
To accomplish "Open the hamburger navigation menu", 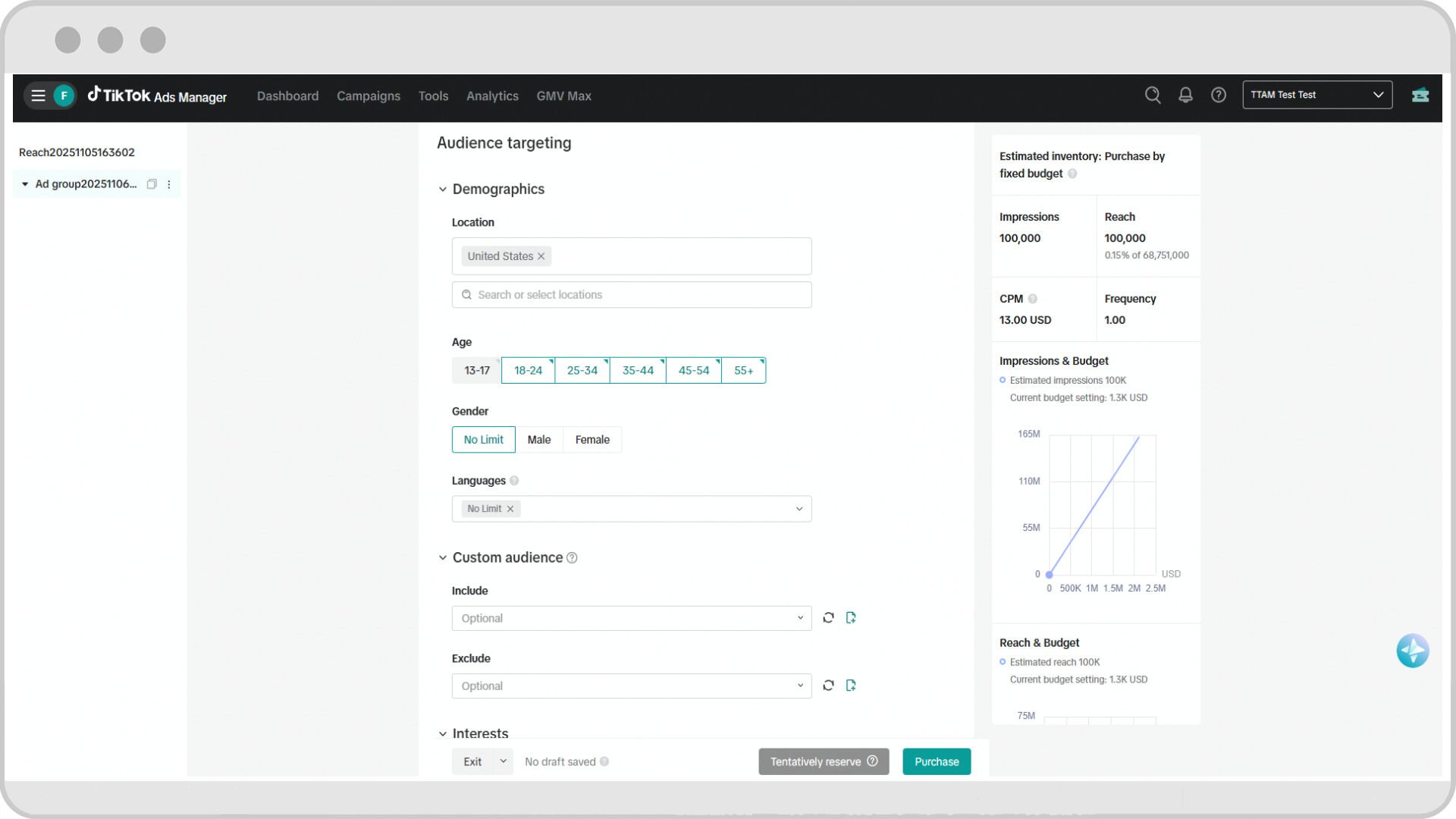I will pos(38,96).
